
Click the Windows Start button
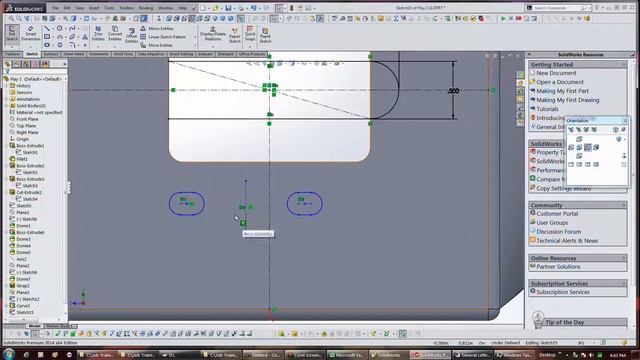(9, 354)
